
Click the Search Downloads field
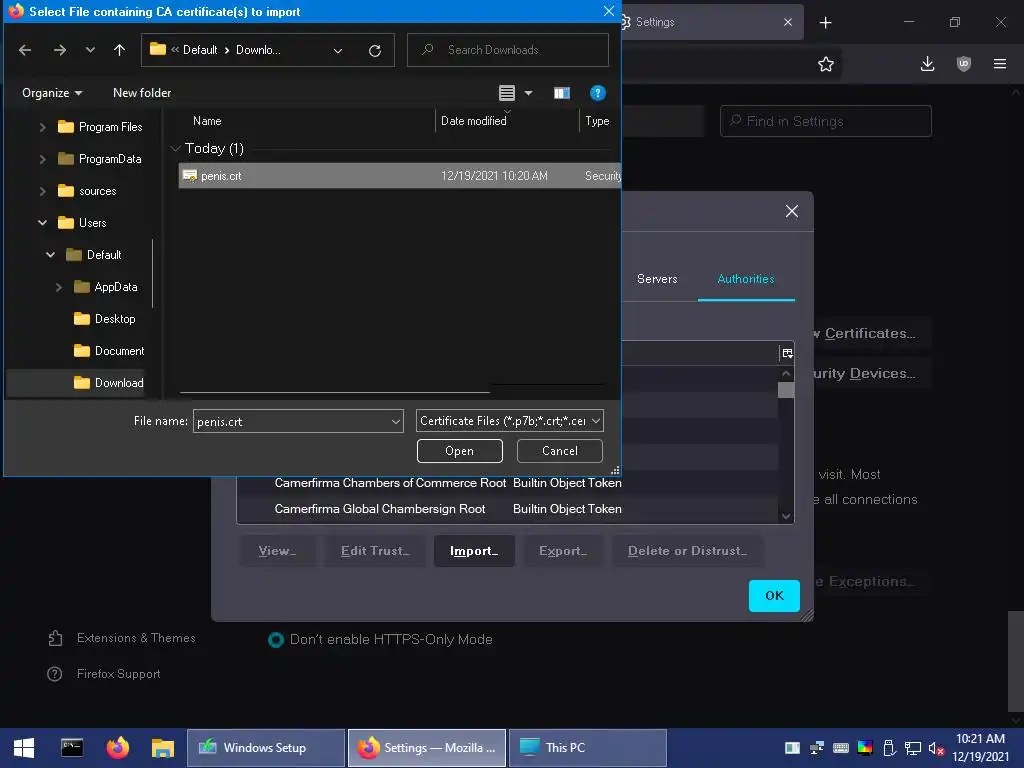(x=507, y=50)
